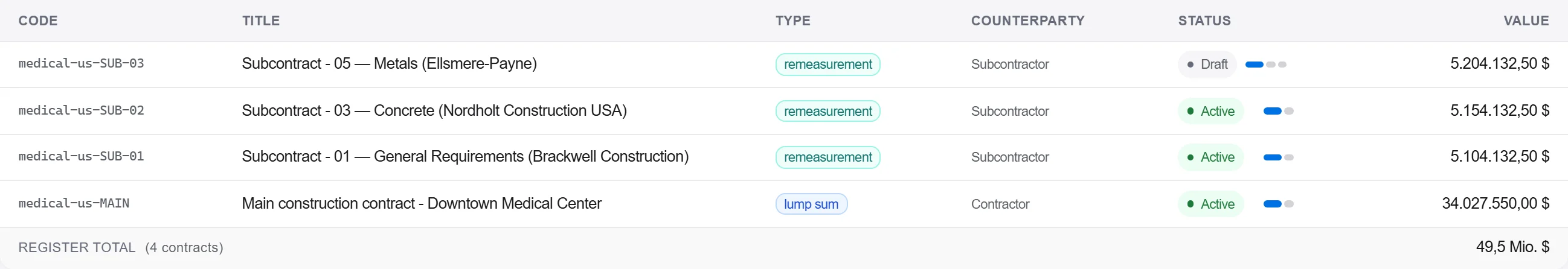1568x269 pixels.
Task: Click the Draft status badge
Action: click(1207, 65)
